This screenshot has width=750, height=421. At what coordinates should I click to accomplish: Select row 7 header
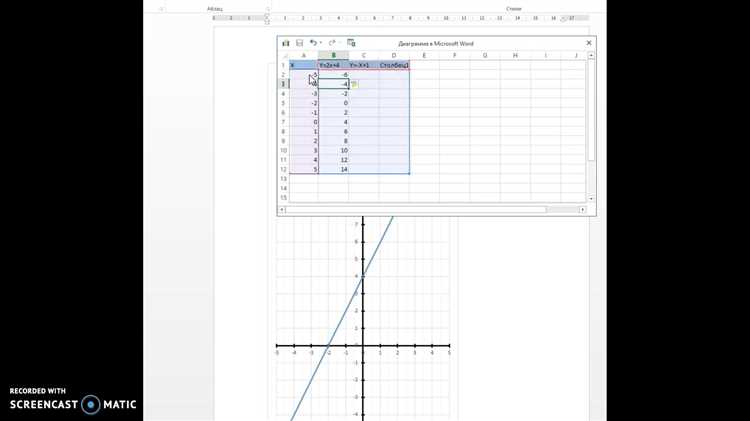[x=284, y=122]
